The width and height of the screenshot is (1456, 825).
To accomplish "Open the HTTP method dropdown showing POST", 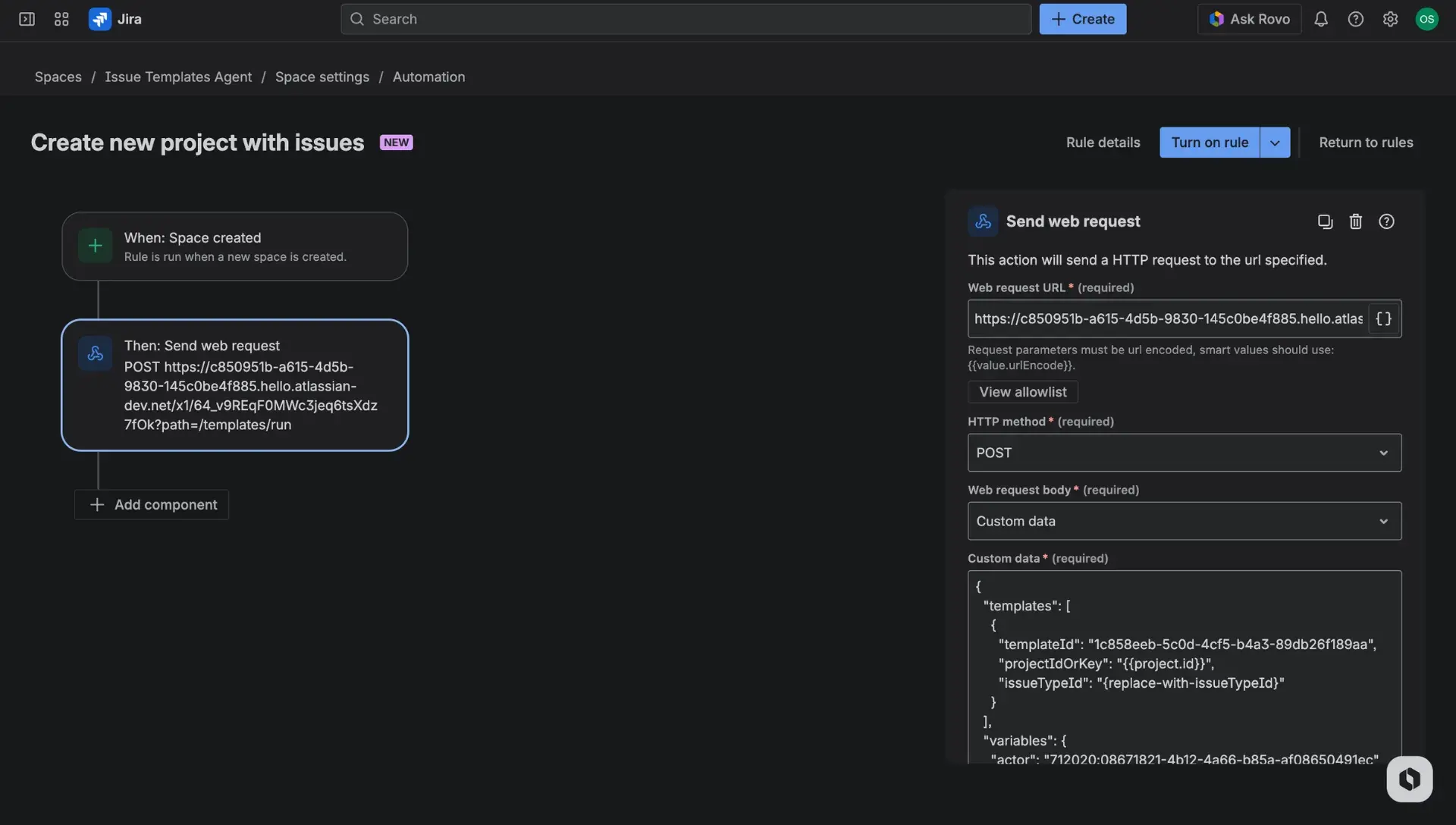I will click(1184, 452).
